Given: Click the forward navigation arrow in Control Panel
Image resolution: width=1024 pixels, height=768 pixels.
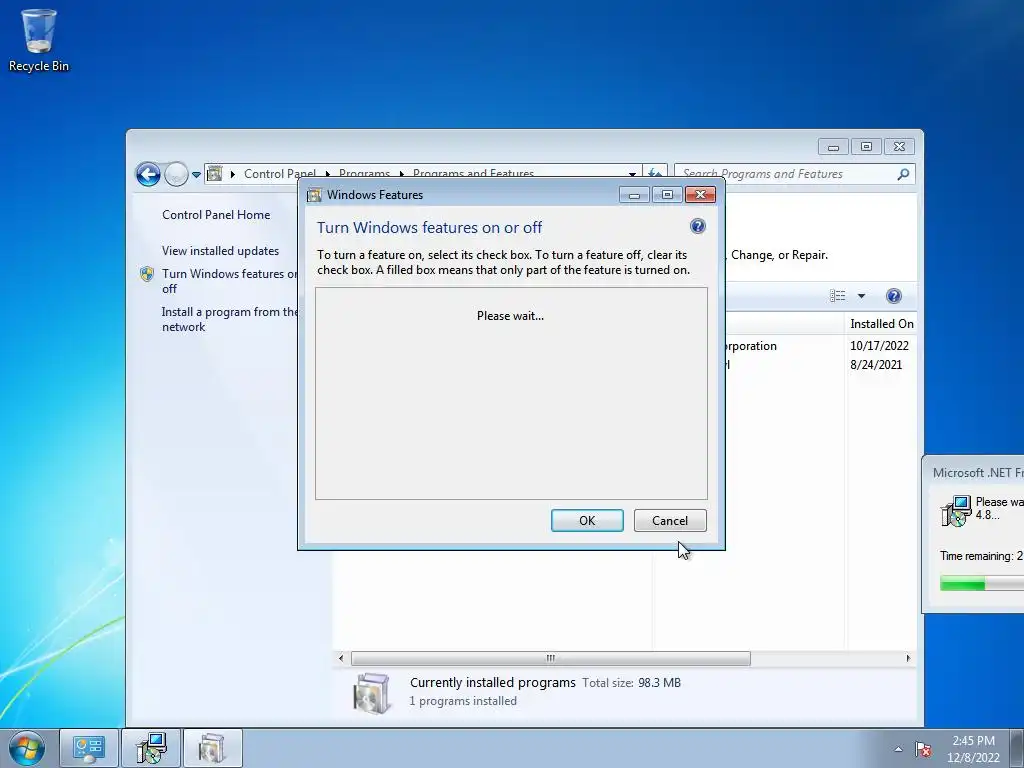Looking at the screenshot, I should pos(176,174).
